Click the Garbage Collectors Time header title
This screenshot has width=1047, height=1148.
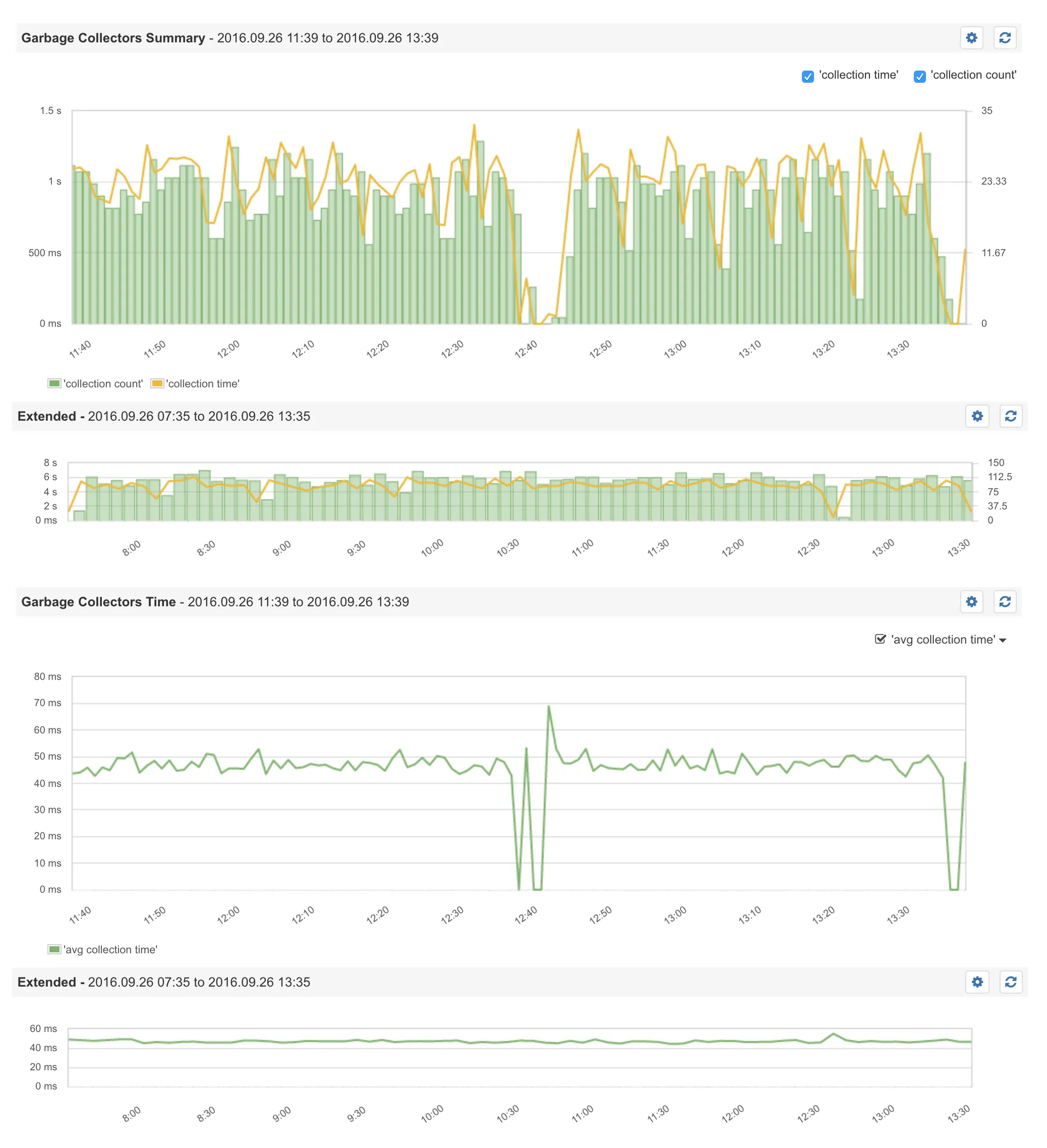tap(98, 602)
